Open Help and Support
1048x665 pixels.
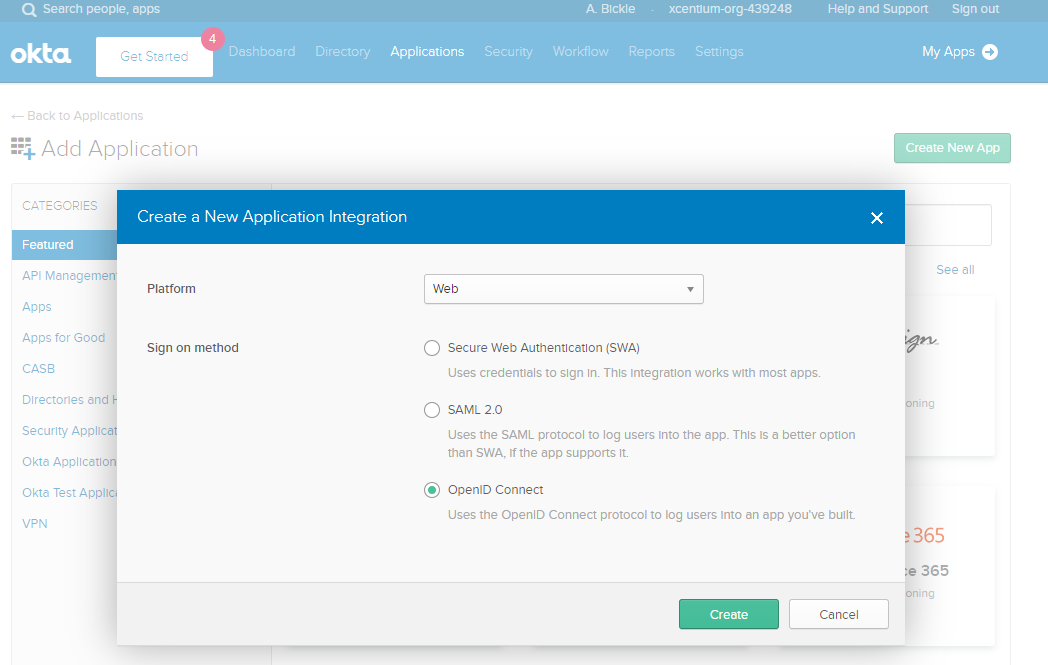point(878,9)
